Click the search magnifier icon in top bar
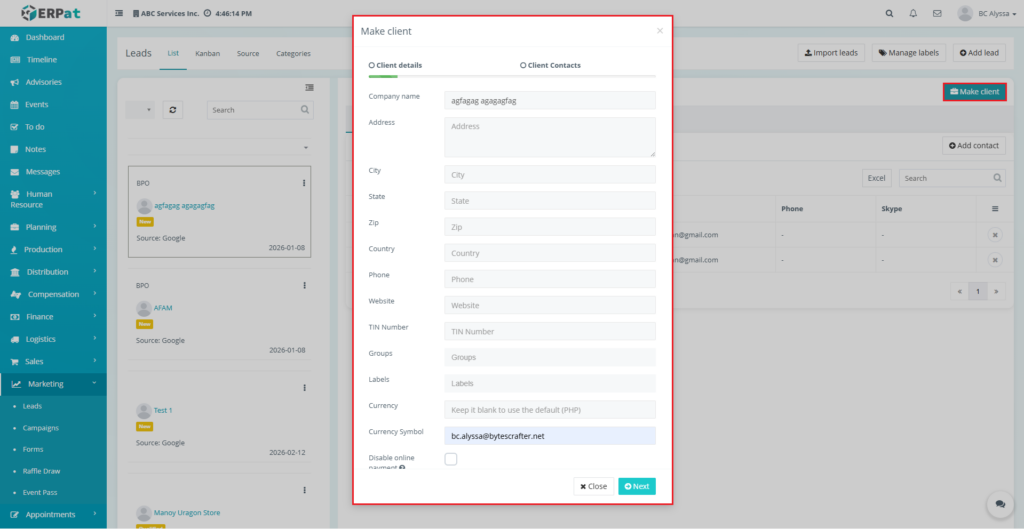 (x=890, y=14)
